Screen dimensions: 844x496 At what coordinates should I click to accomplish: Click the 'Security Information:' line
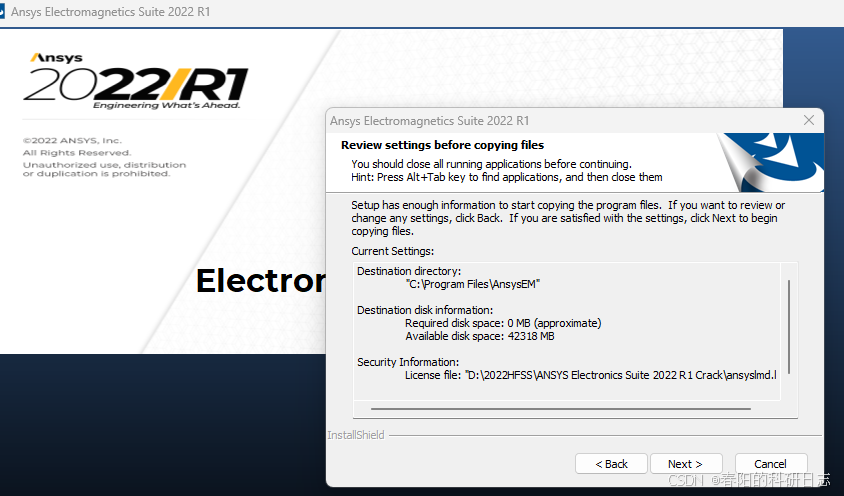[408, 362]
